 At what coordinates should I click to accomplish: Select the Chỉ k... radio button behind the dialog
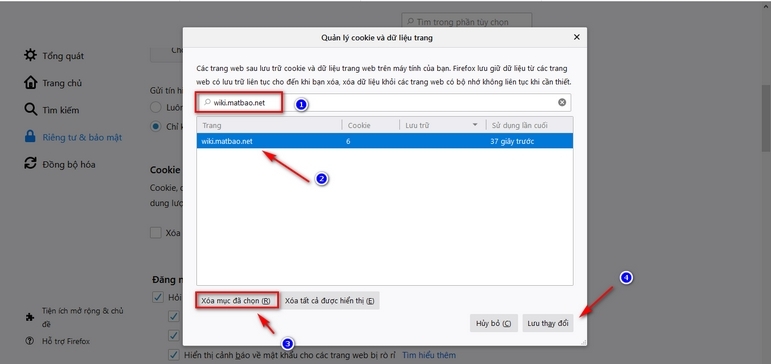point(156,126)
